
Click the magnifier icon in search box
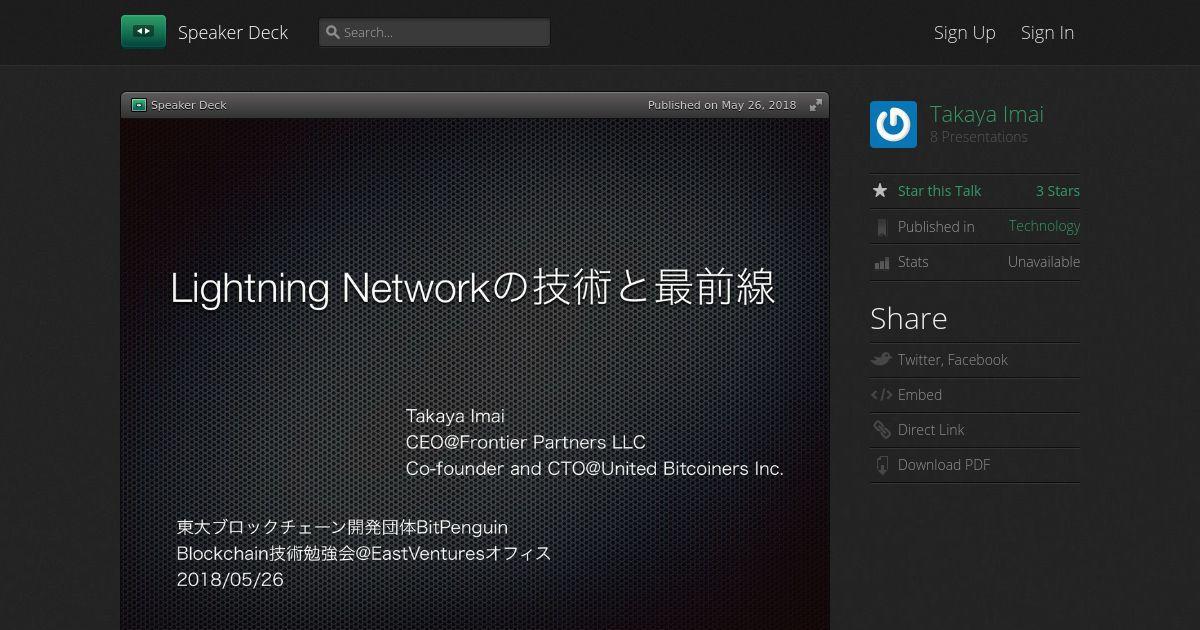(333, 32)
